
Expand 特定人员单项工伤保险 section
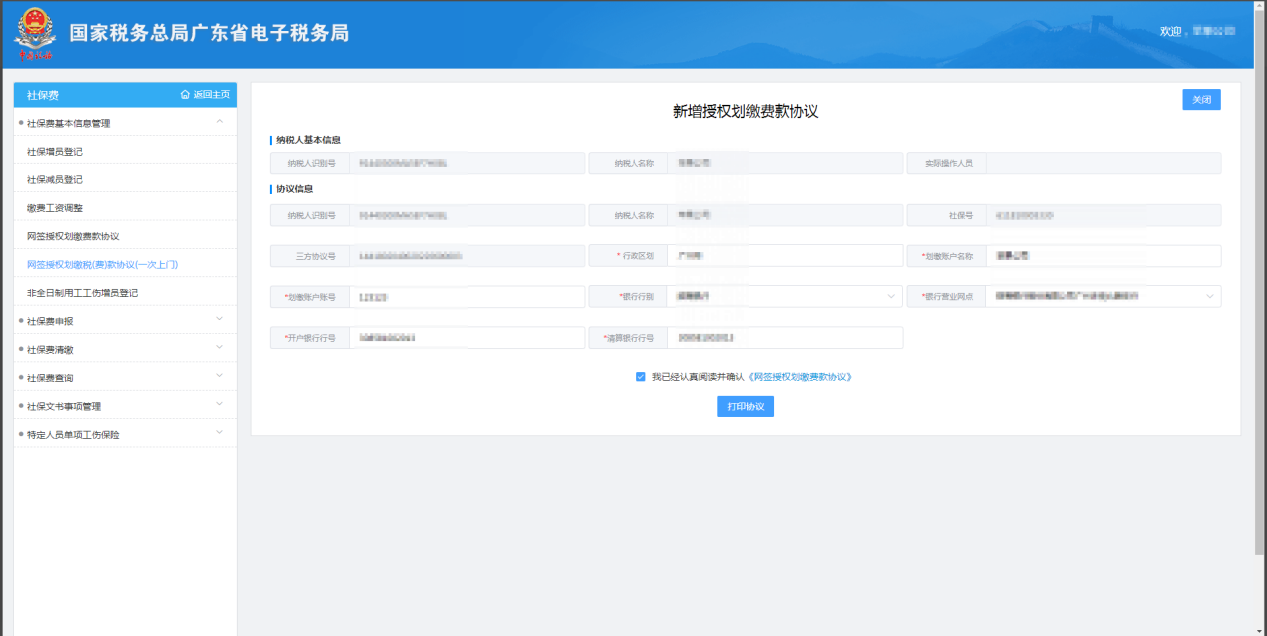click(x=219, y=433)
